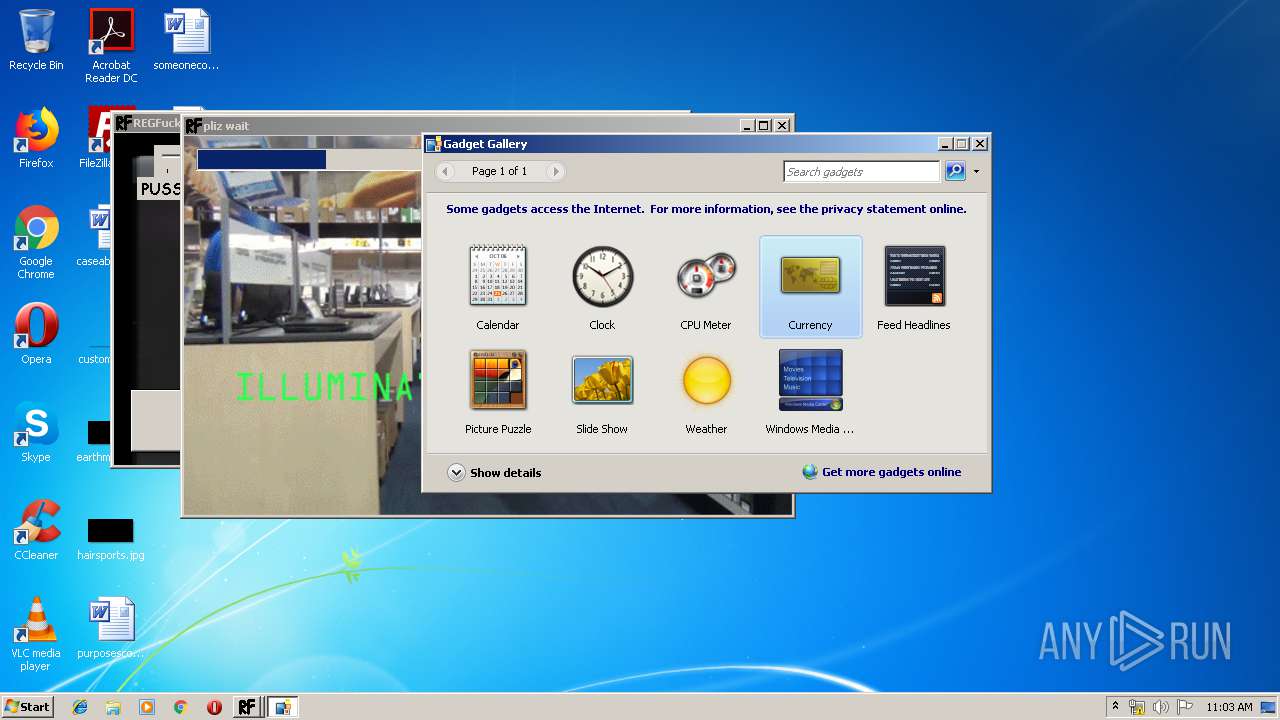Maximize the pliz wait window
This screenshot has height=720, width=1280.
764,125
